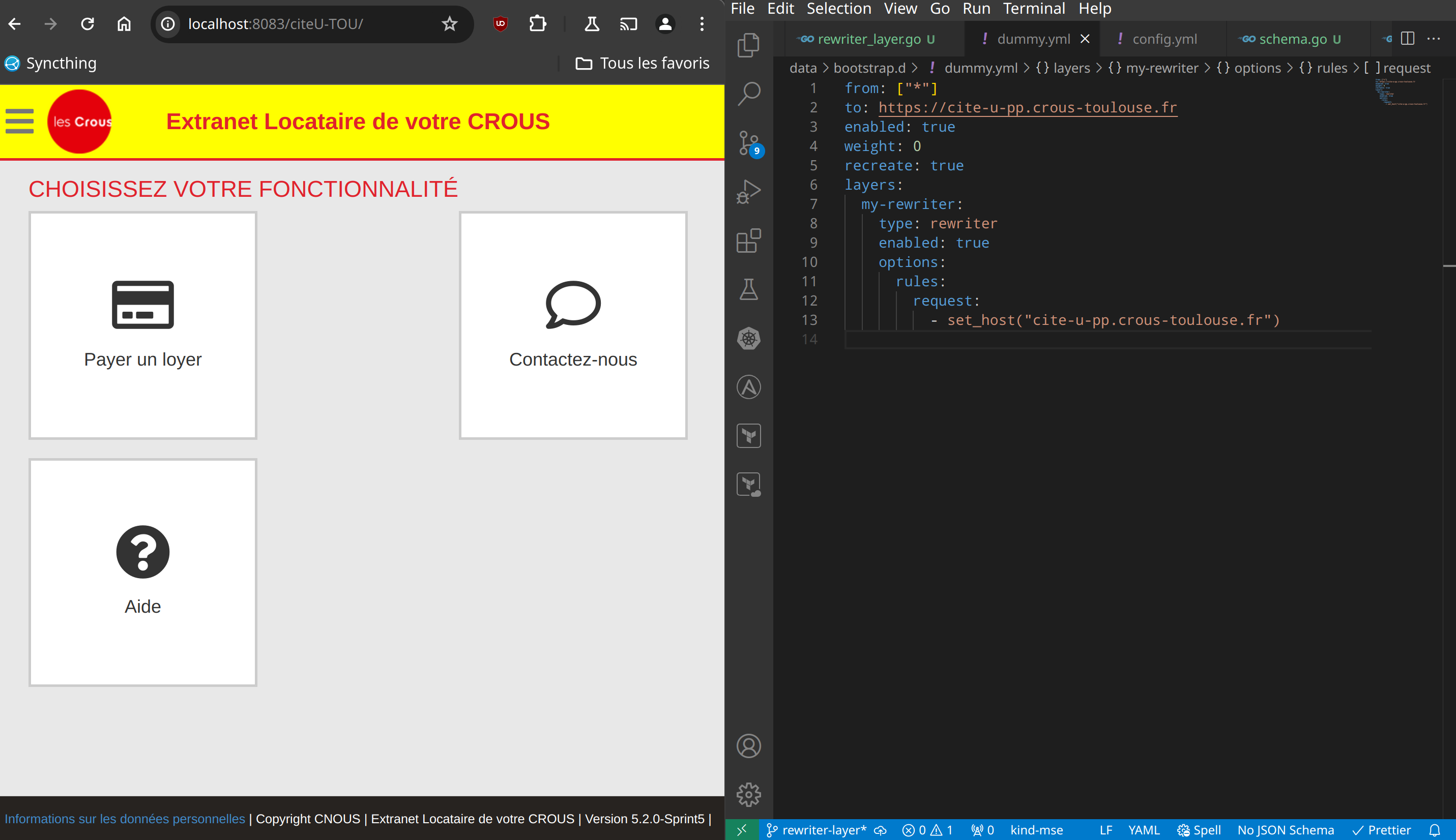Open Source Control view with 9 changes
The height and width of the screenshot is (840, 1456).
(x=748, y=142)
